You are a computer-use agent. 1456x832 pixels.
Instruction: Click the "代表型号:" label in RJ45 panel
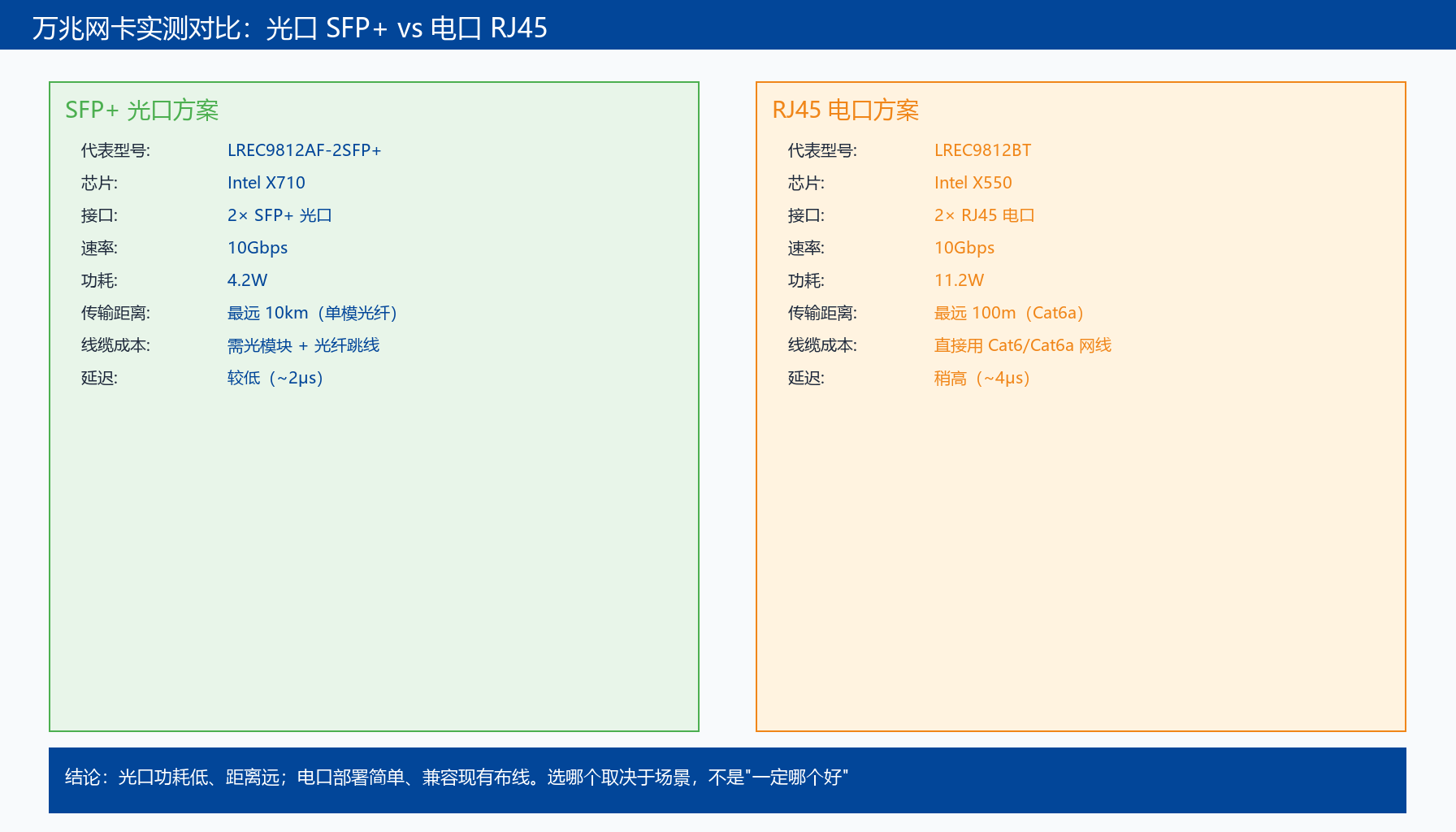(822, 150)
